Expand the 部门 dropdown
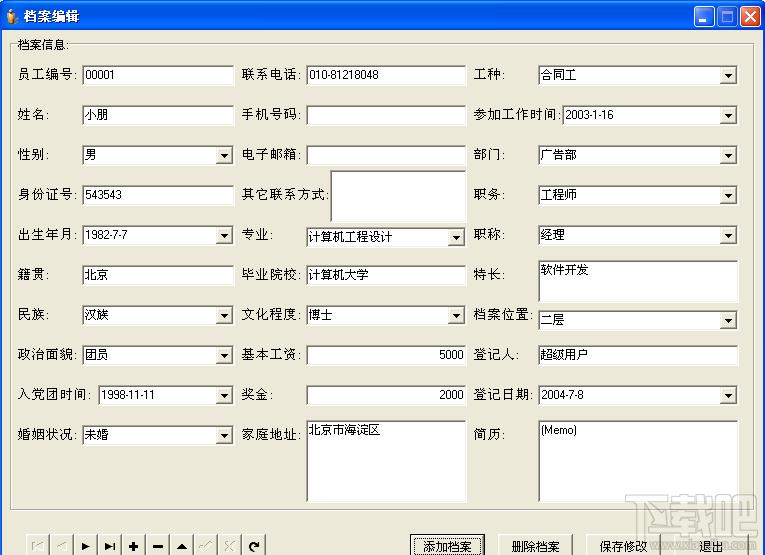765x555 pixels. click(728, 156)
